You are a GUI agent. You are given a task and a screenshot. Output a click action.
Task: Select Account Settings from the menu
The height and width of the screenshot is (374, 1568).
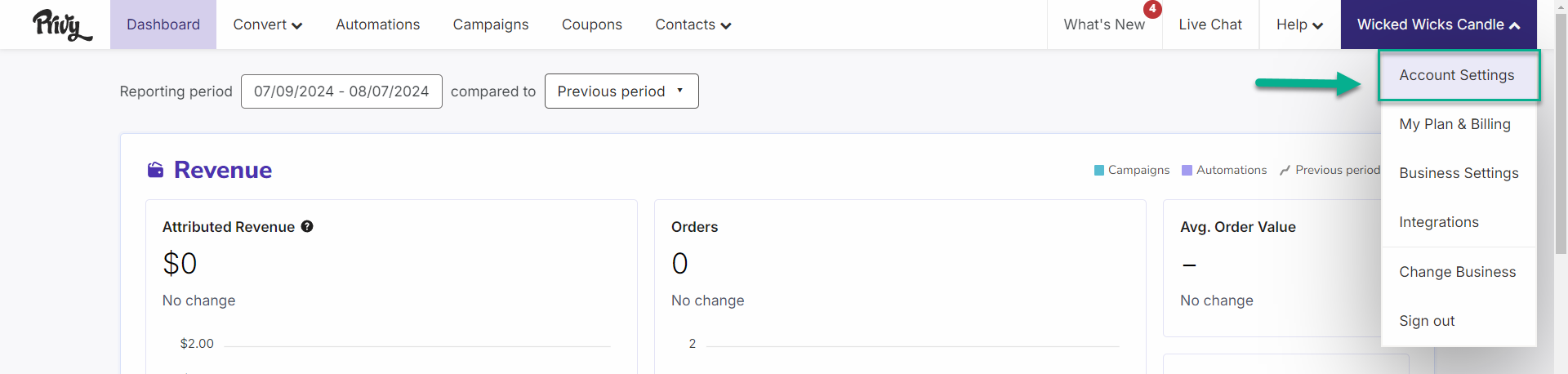point(1458,75)
